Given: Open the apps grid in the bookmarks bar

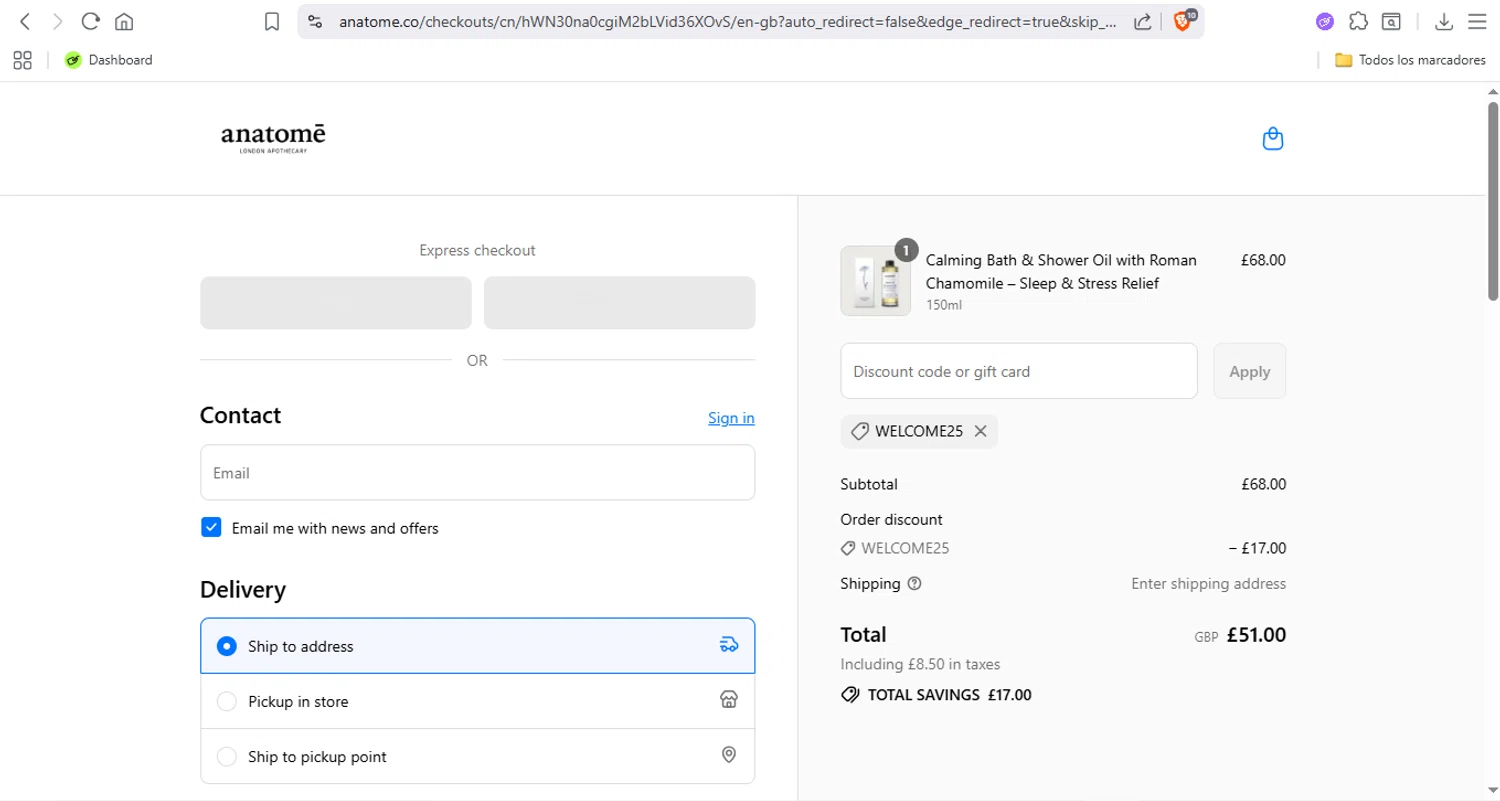Looking at the screenshot, I should point(23,60).
